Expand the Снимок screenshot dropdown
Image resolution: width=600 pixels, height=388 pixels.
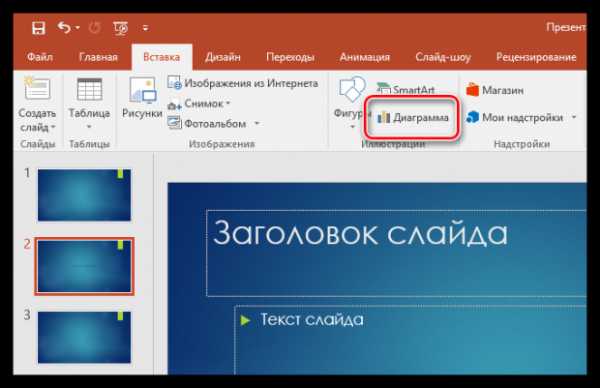click(x=228, y=103)
